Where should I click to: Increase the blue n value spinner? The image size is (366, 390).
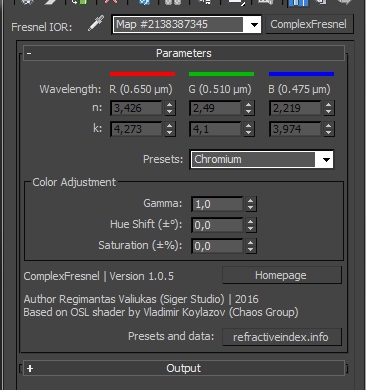point(329,105)
